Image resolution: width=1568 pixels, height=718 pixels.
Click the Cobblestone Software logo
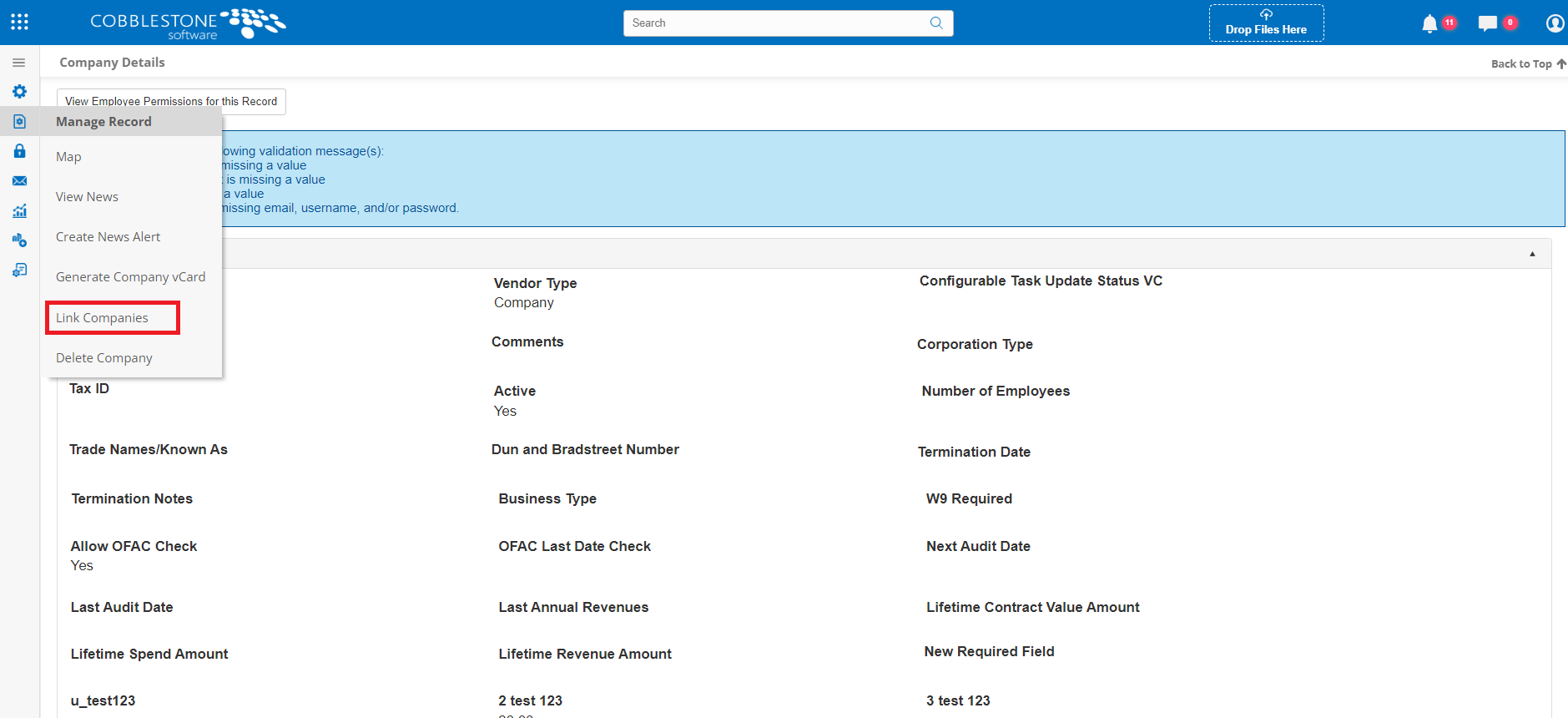[188, 23]
